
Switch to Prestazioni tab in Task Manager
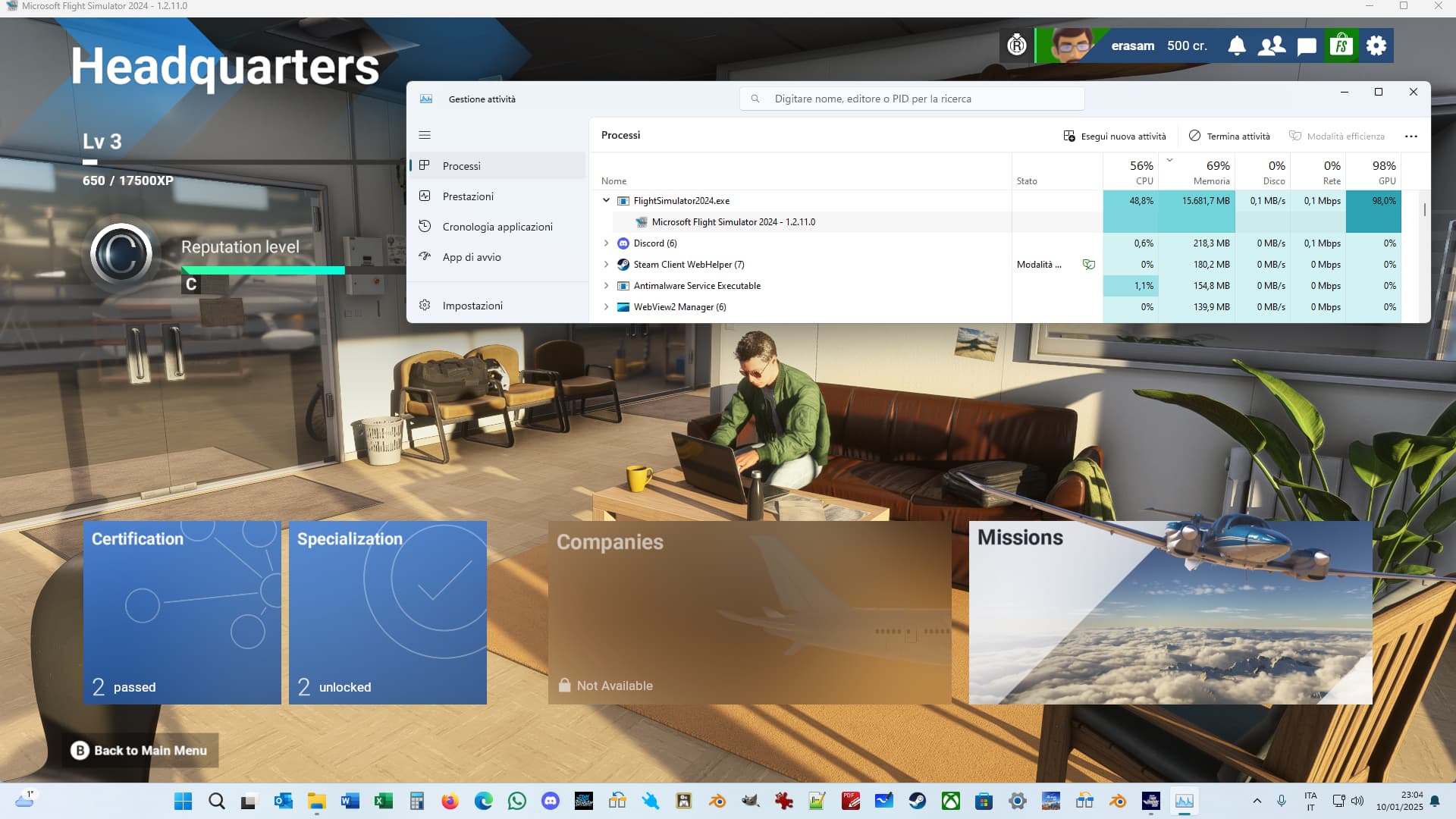[468, 196]
